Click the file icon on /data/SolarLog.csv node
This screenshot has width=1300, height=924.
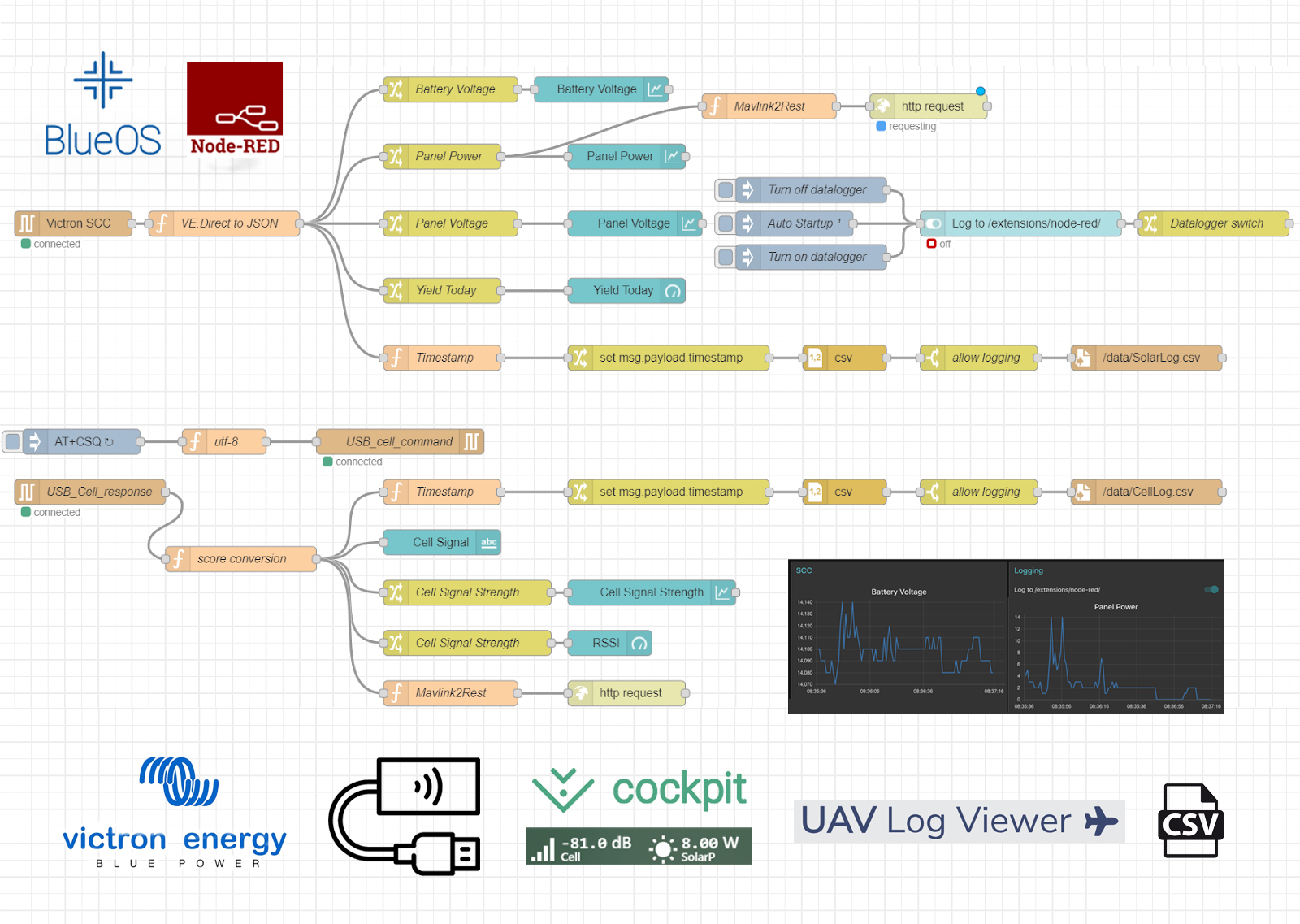coord(1082,358)
